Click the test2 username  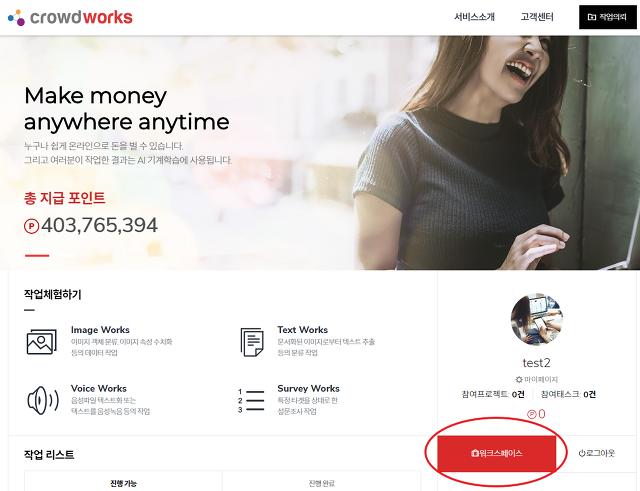537,362
